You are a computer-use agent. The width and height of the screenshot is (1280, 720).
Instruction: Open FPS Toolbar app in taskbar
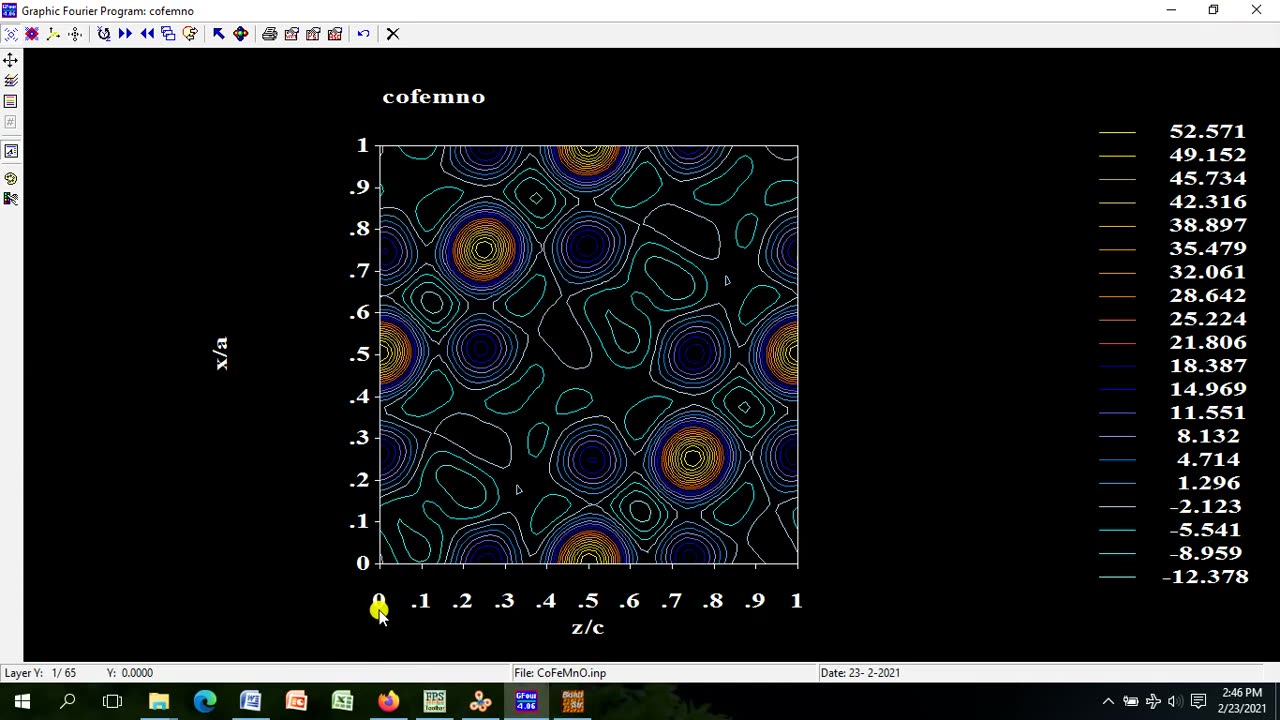coord(434,702)
